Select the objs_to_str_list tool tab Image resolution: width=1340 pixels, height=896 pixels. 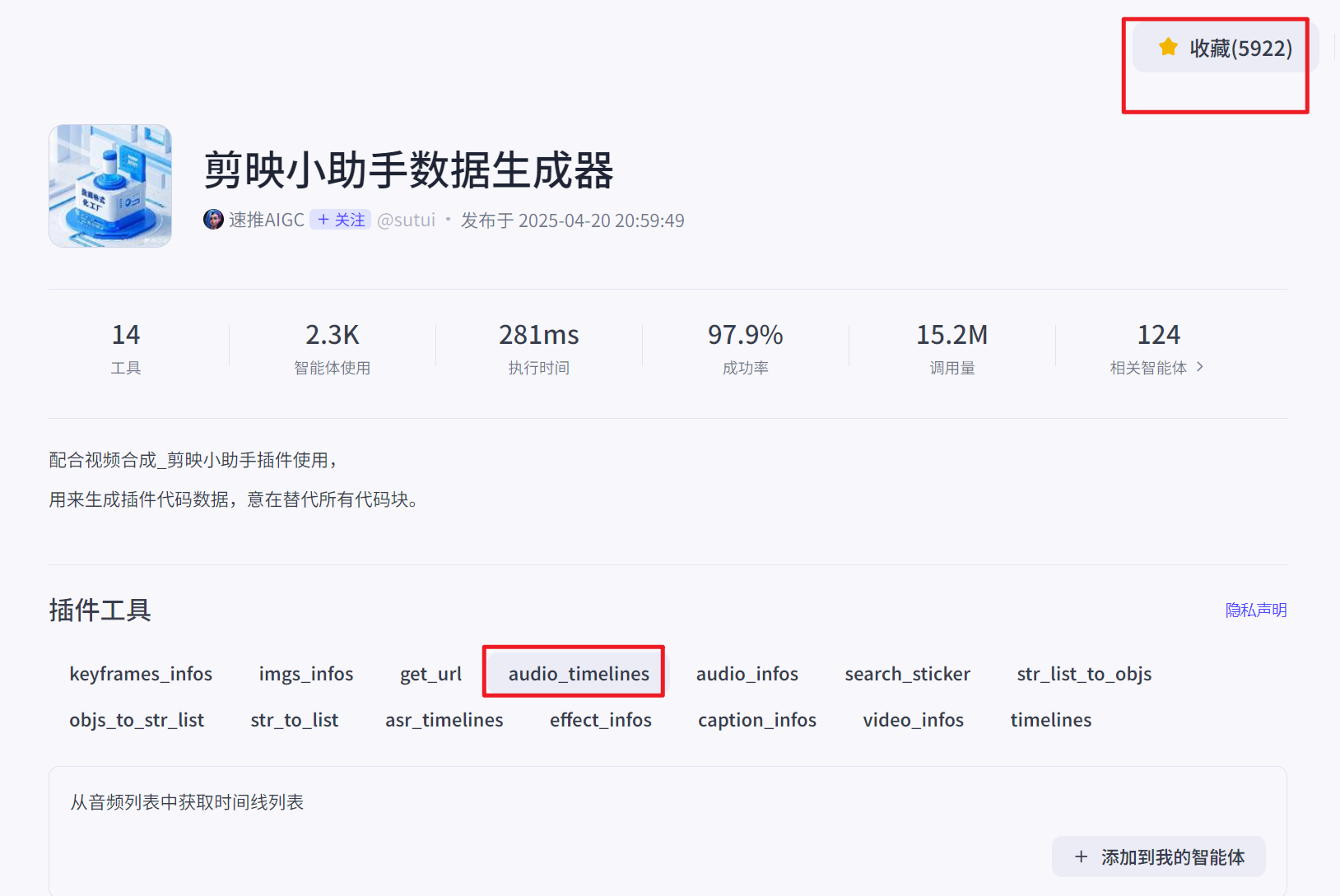pyautogui.click(x=137, y=720)
